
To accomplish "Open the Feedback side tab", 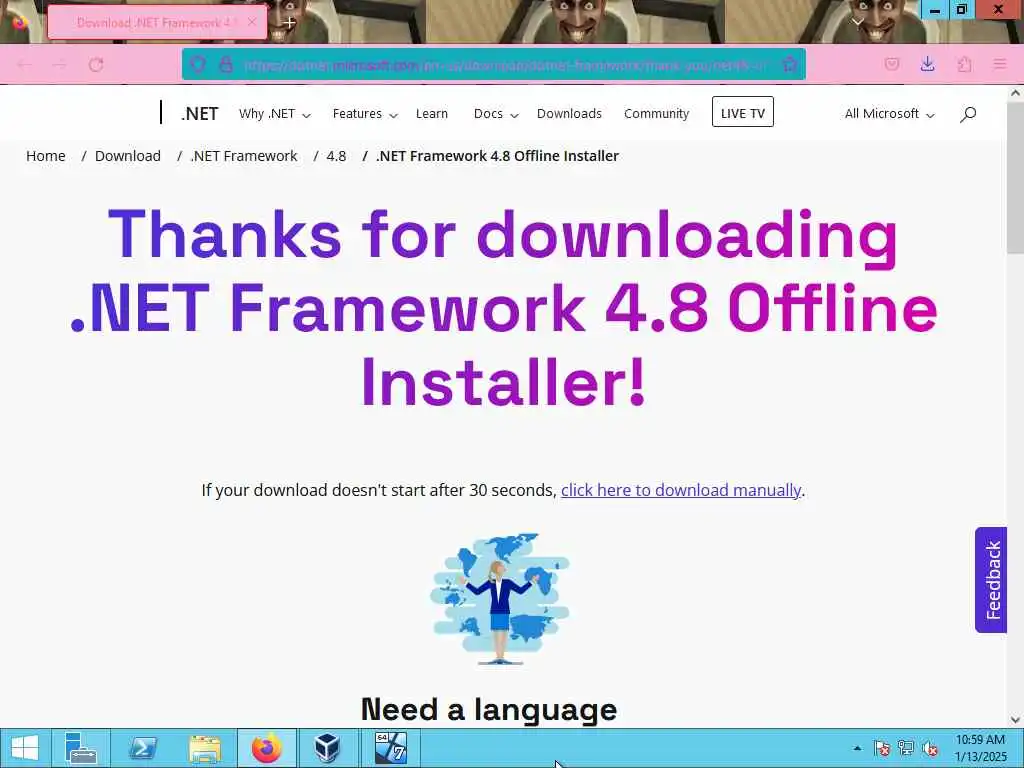I will [991, 580].
